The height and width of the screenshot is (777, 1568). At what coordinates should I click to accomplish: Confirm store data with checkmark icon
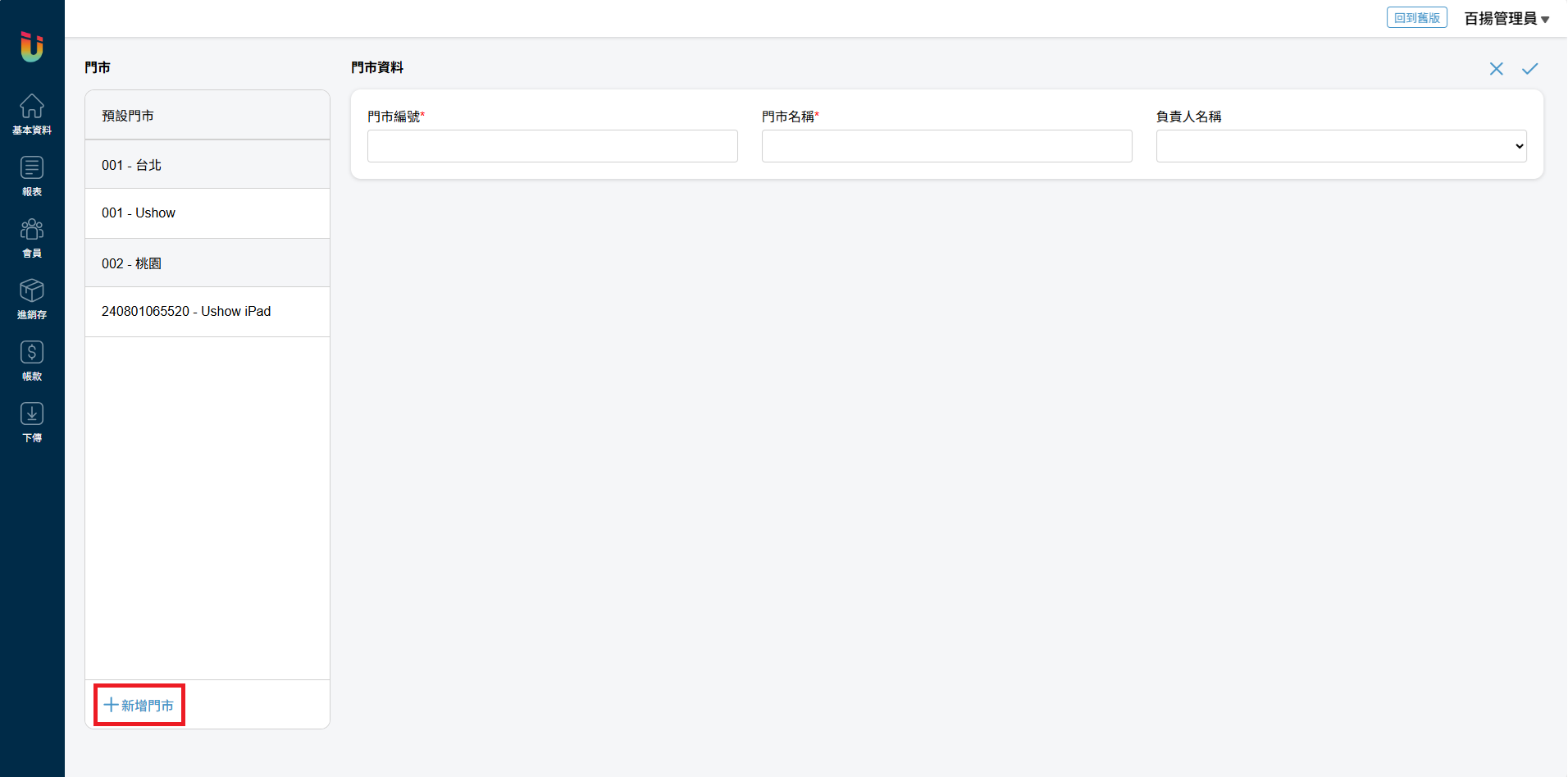1529,69
